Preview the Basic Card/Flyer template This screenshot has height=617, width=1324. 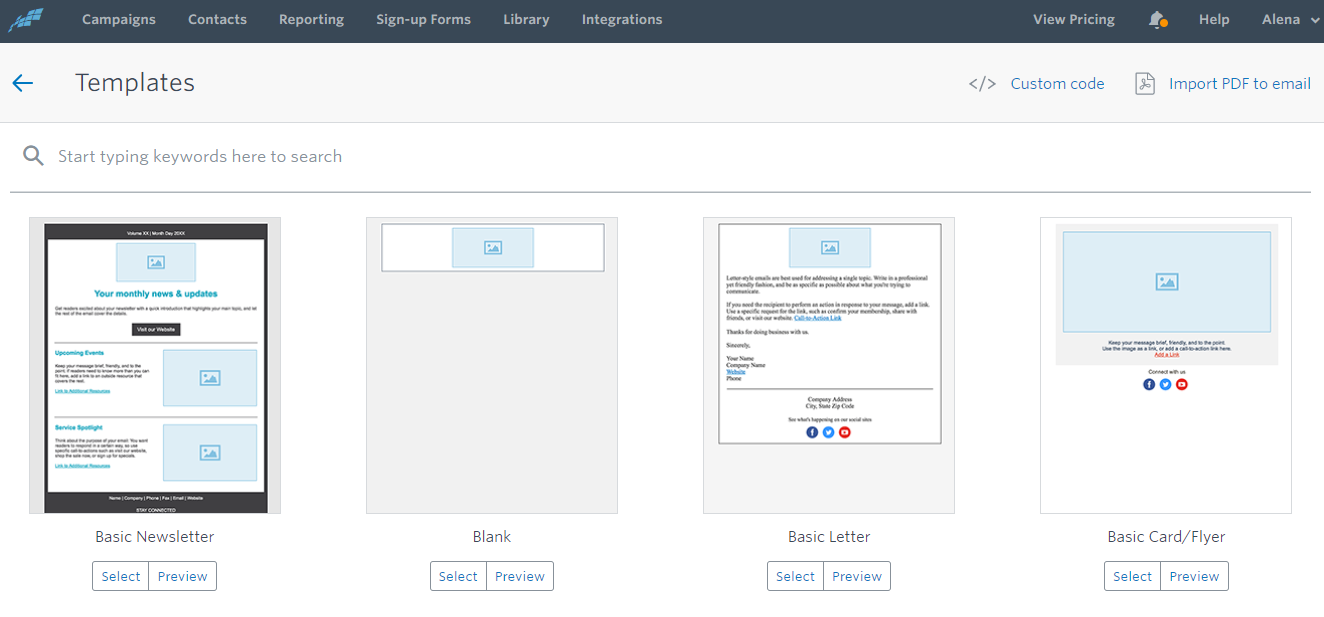tap(1194, 576)
